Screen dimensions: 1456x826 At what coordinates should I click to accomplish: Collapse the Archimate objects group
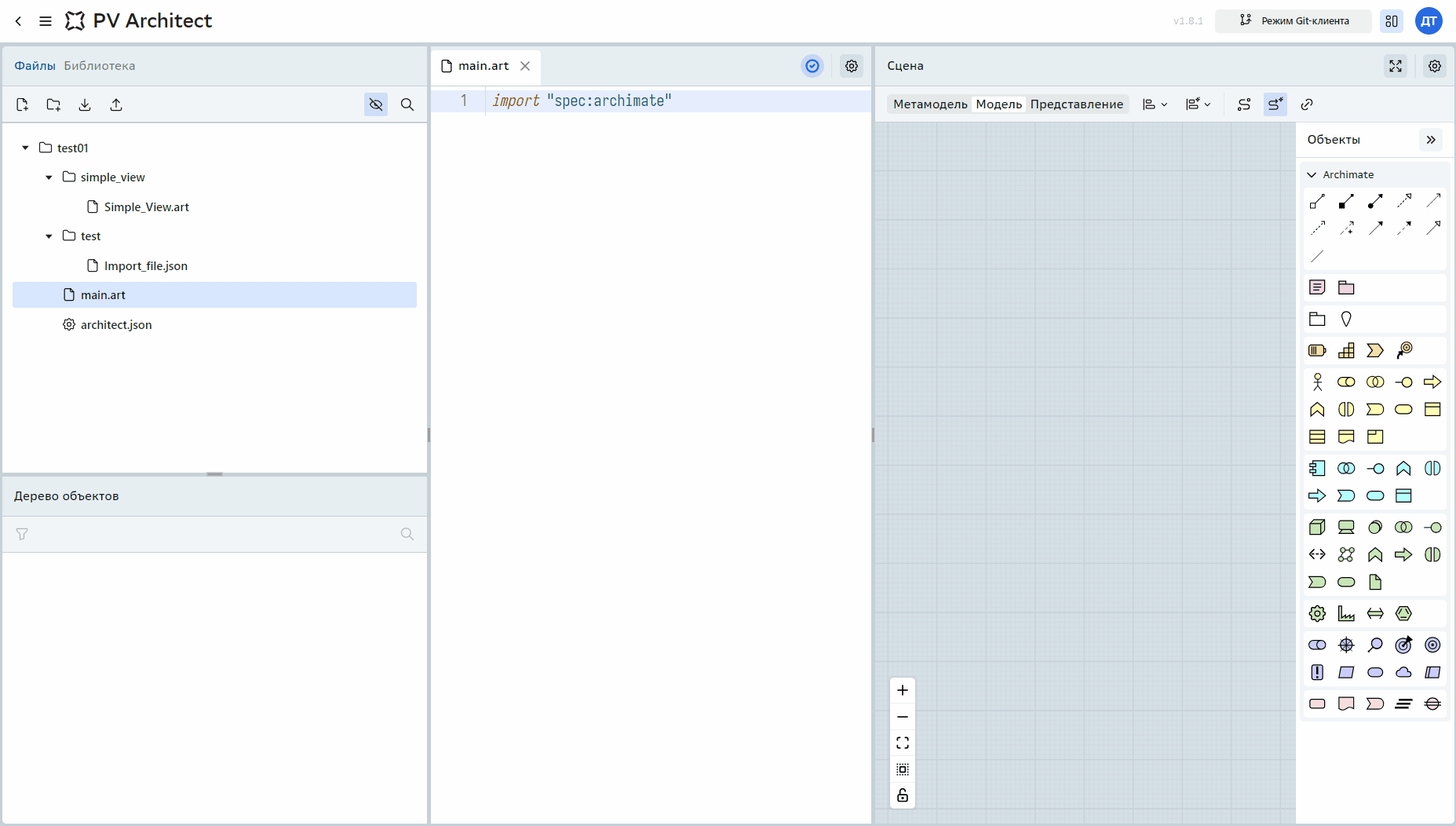pos(1312,174)
